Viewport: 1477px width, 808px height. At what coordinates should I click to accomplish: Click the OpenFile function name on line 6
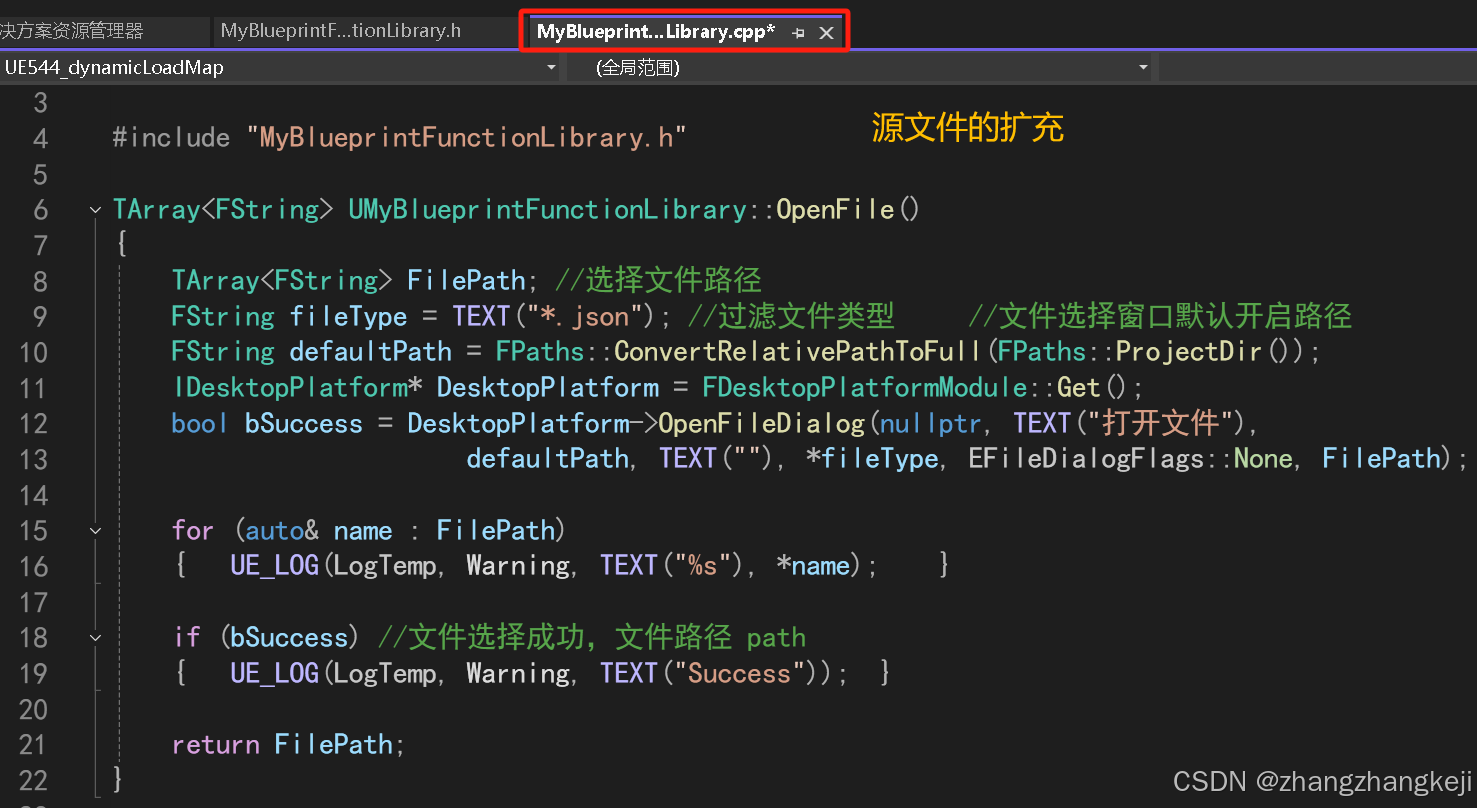point(835,210)
